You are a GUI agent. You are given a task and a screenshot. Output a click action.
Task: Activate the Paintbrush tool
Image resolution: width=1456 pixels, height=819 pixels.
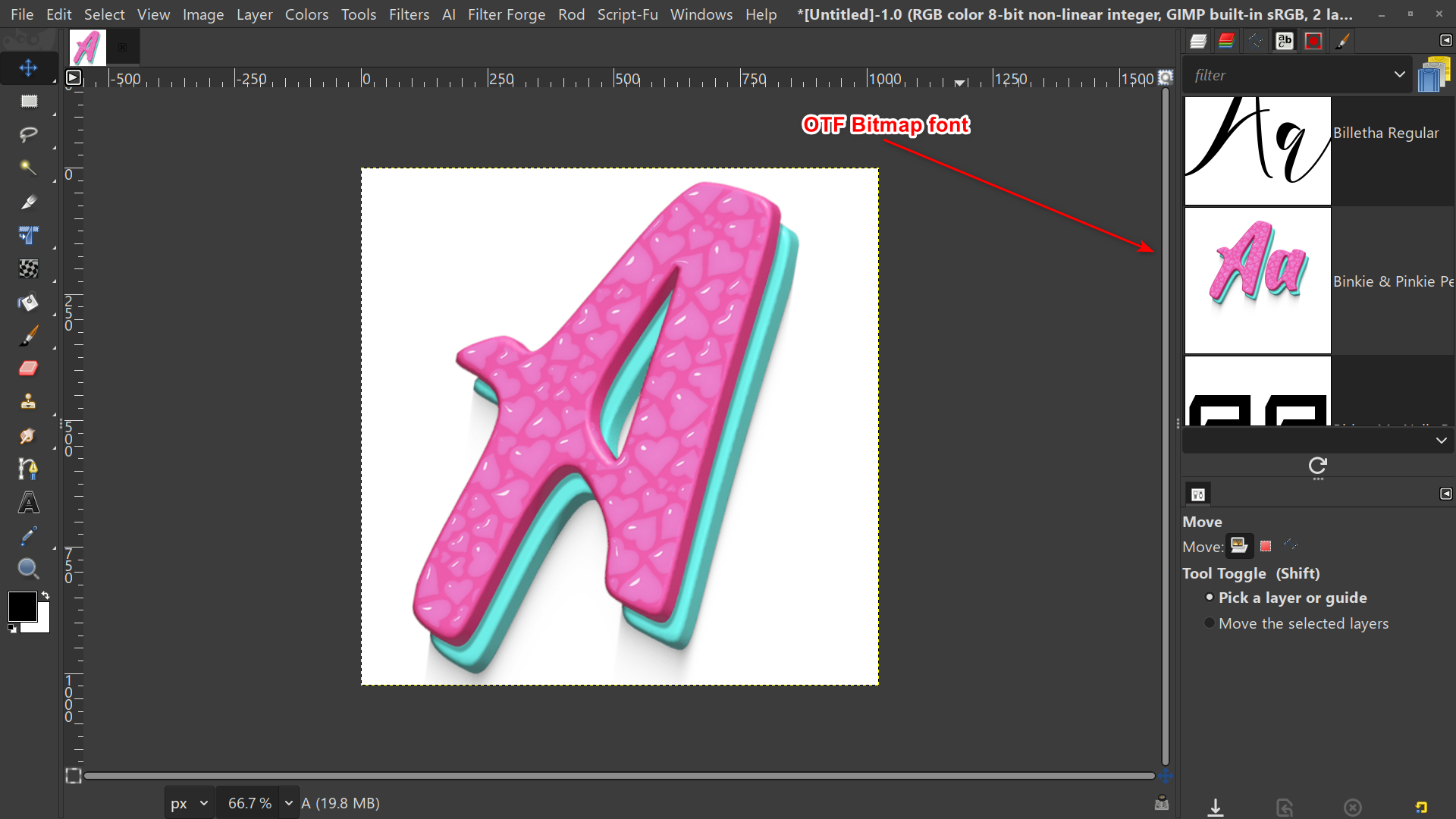(28, 334)
